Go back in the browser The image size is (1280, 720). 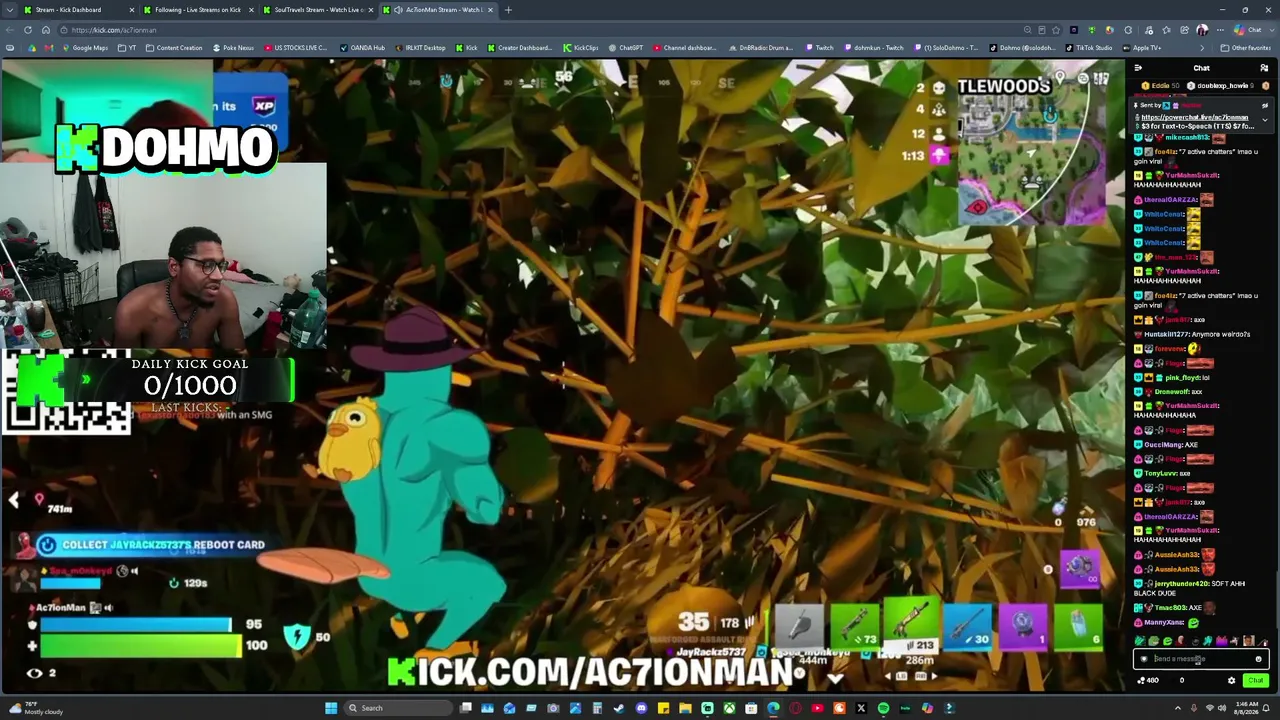(x=10, y=30)
